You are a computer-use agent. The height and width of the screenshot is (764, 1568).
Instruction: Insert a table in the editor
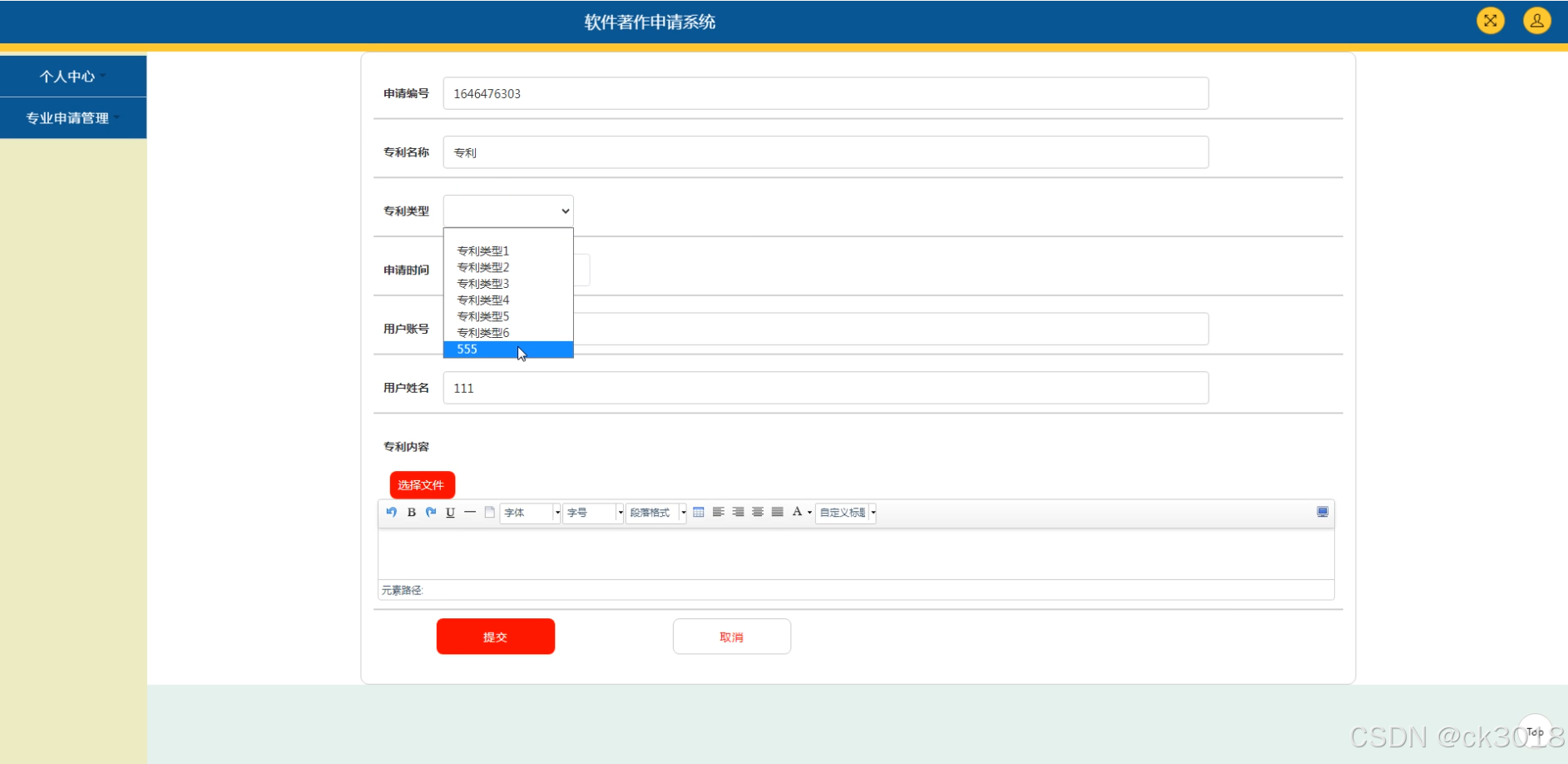(x=699, y=512)
